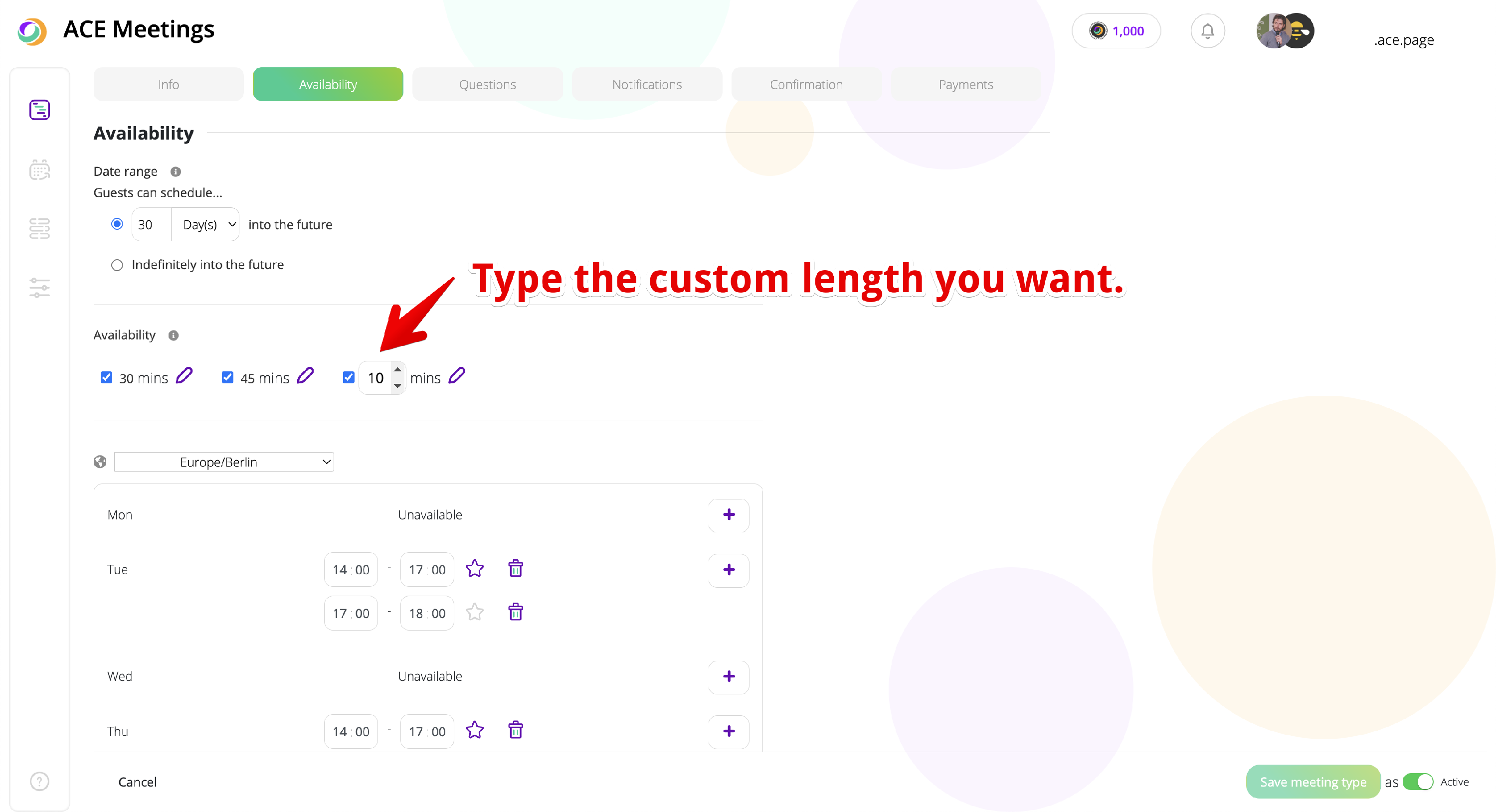
Task: Click the Cancel link
Action: (x=137, y=782)
